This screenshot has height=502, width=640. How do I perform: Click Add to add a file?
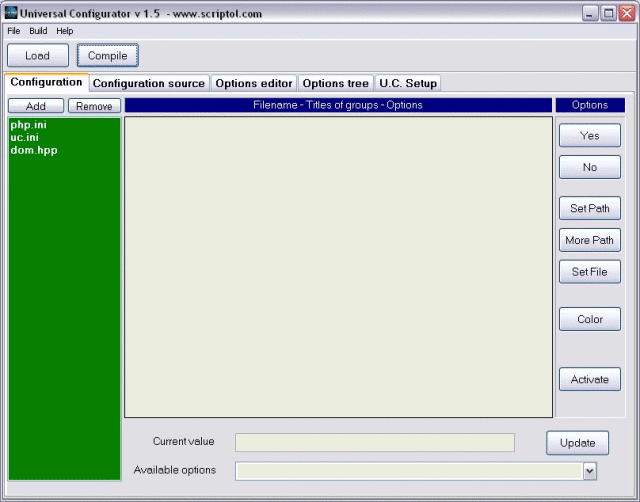click(35, 106)
